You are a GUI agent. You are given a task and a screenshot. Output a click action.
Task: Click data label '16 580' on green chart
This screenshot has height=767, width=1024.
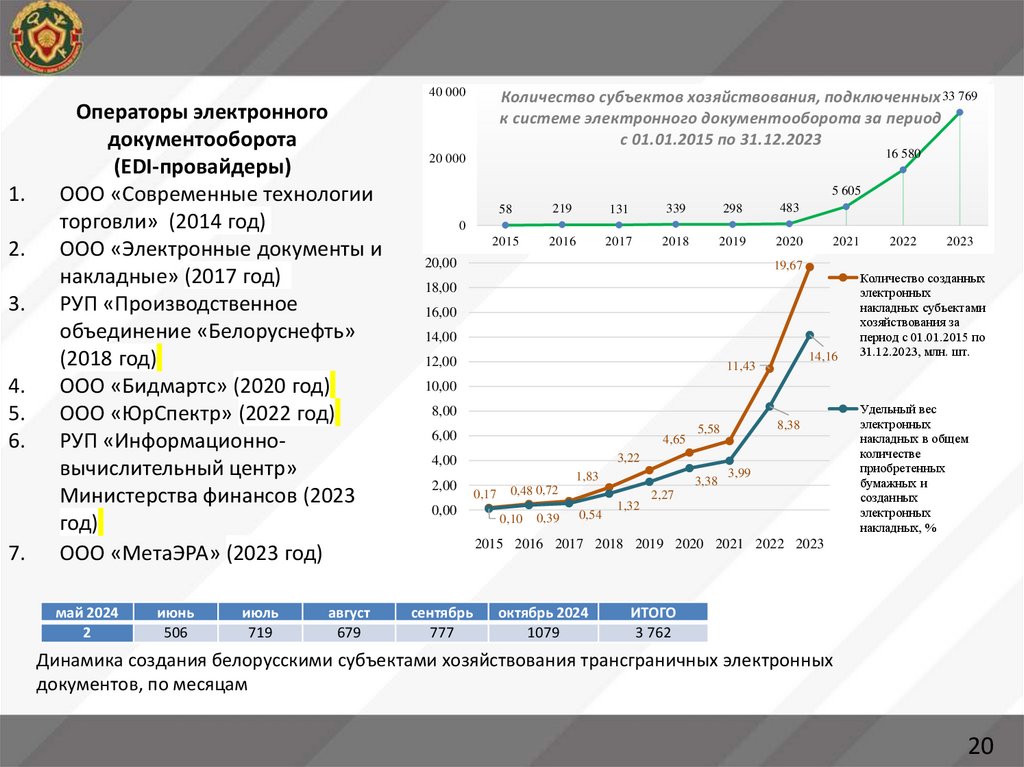click(903, 154)
